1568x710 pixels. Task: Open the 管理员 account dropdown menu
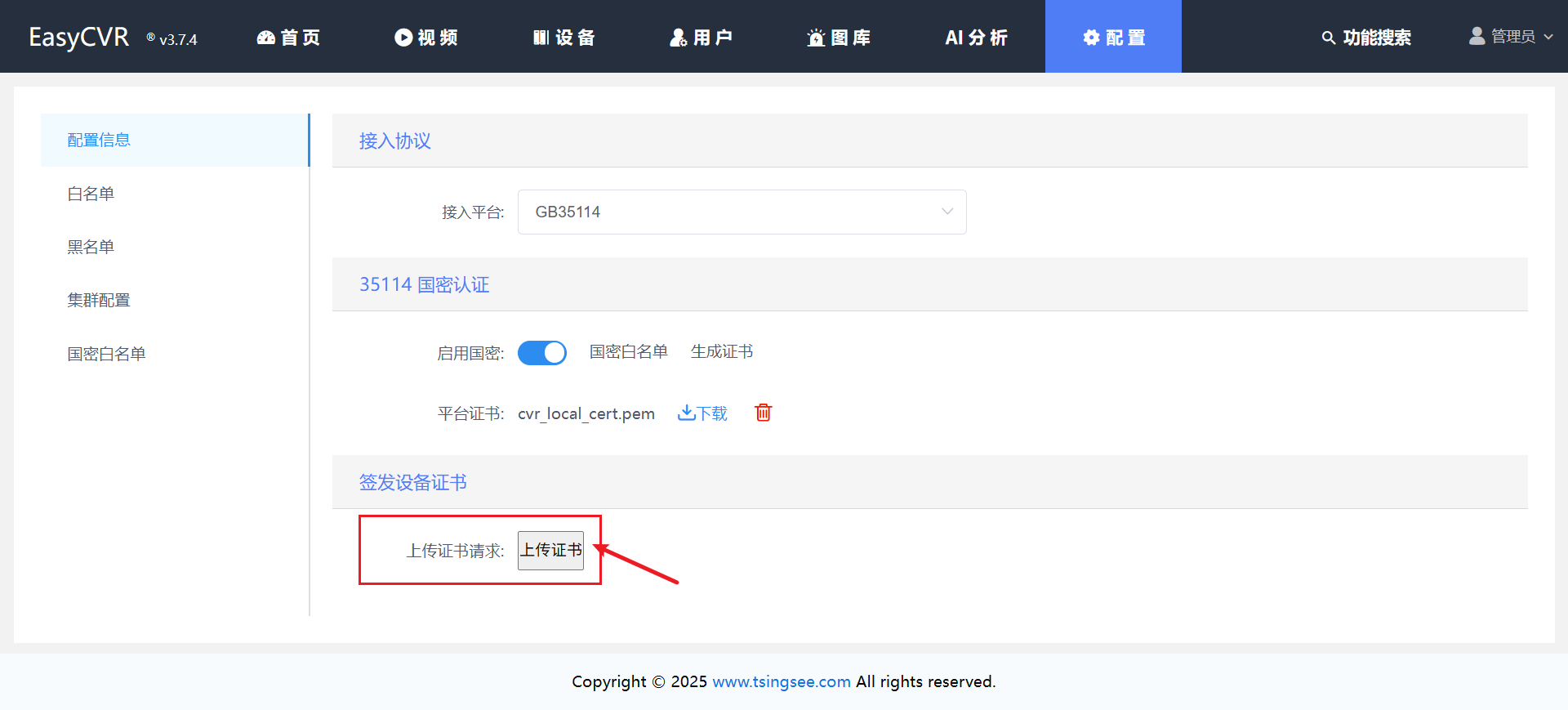pyautogui.click(x=1510, y=37)
